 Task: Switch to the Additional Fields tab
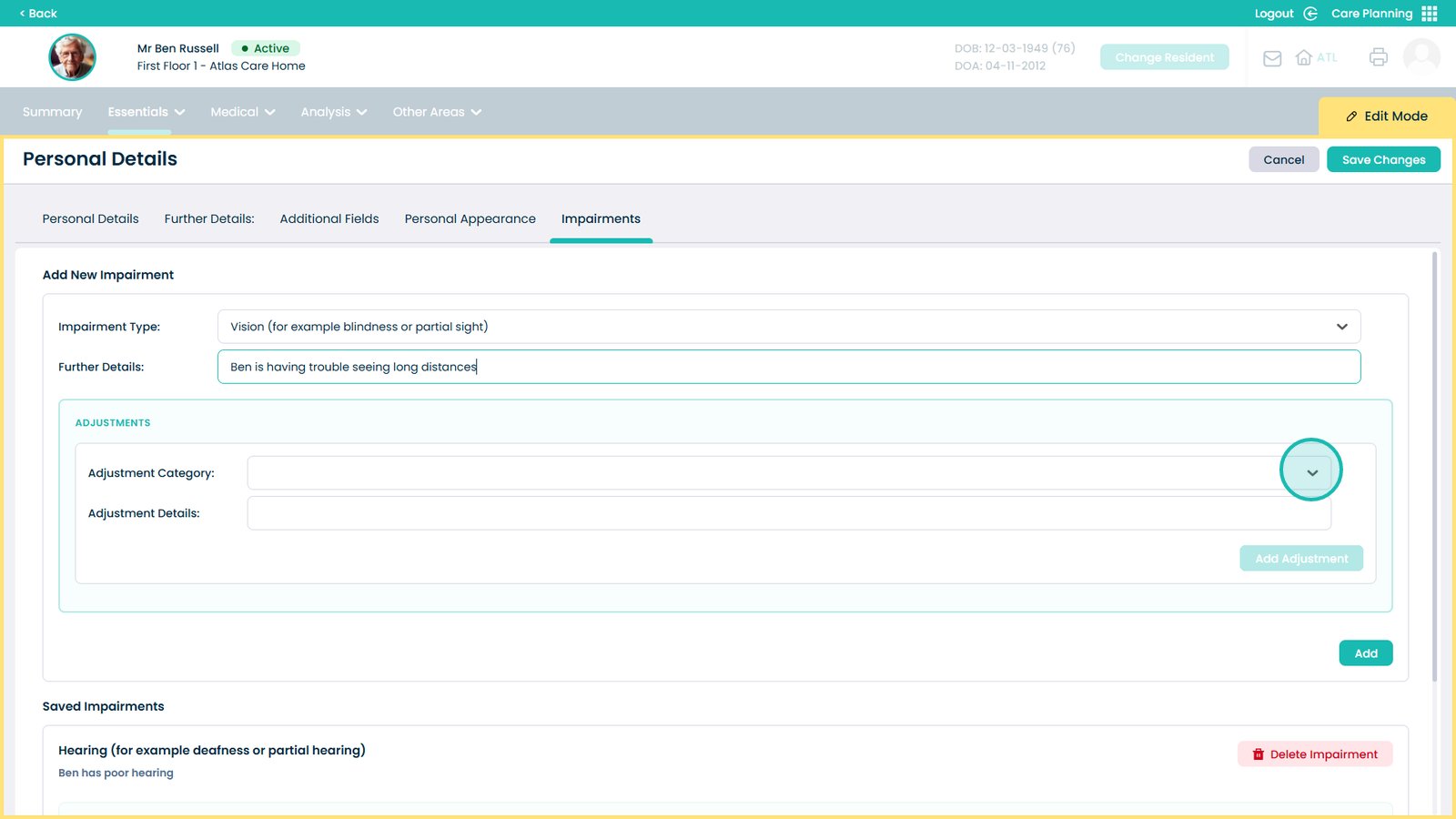[x=329, y=219]
